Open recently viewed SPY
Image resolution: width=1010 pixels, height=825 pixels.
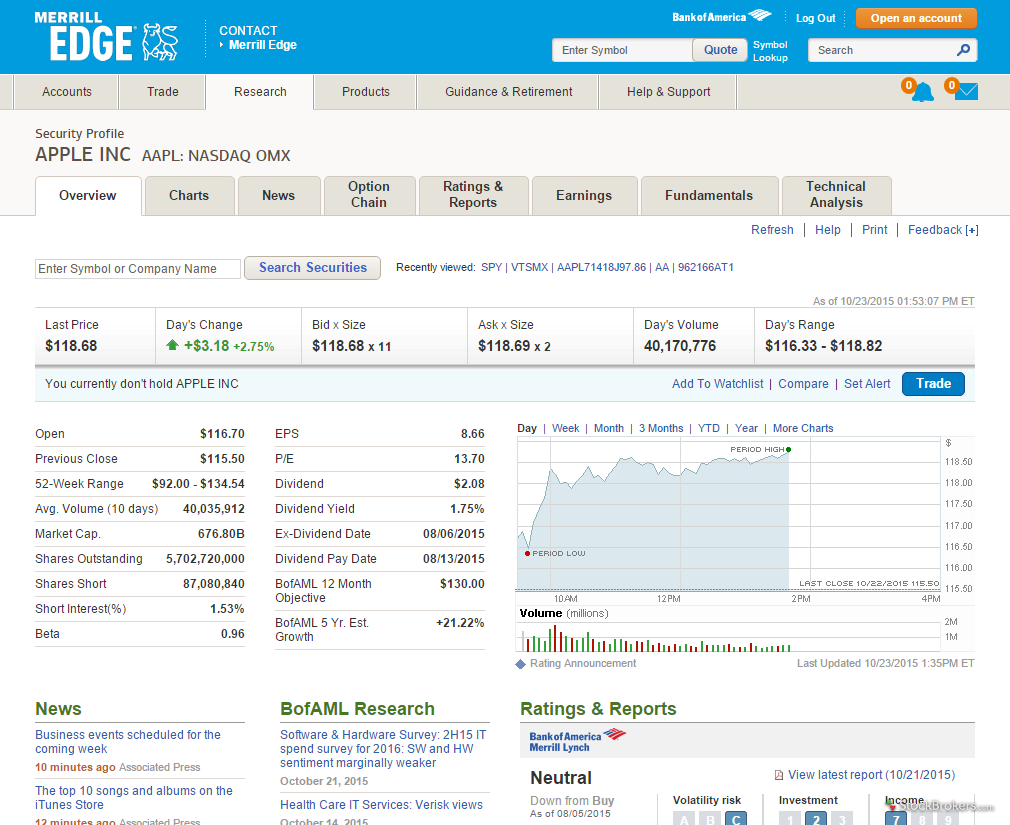(x=491, y=267)
